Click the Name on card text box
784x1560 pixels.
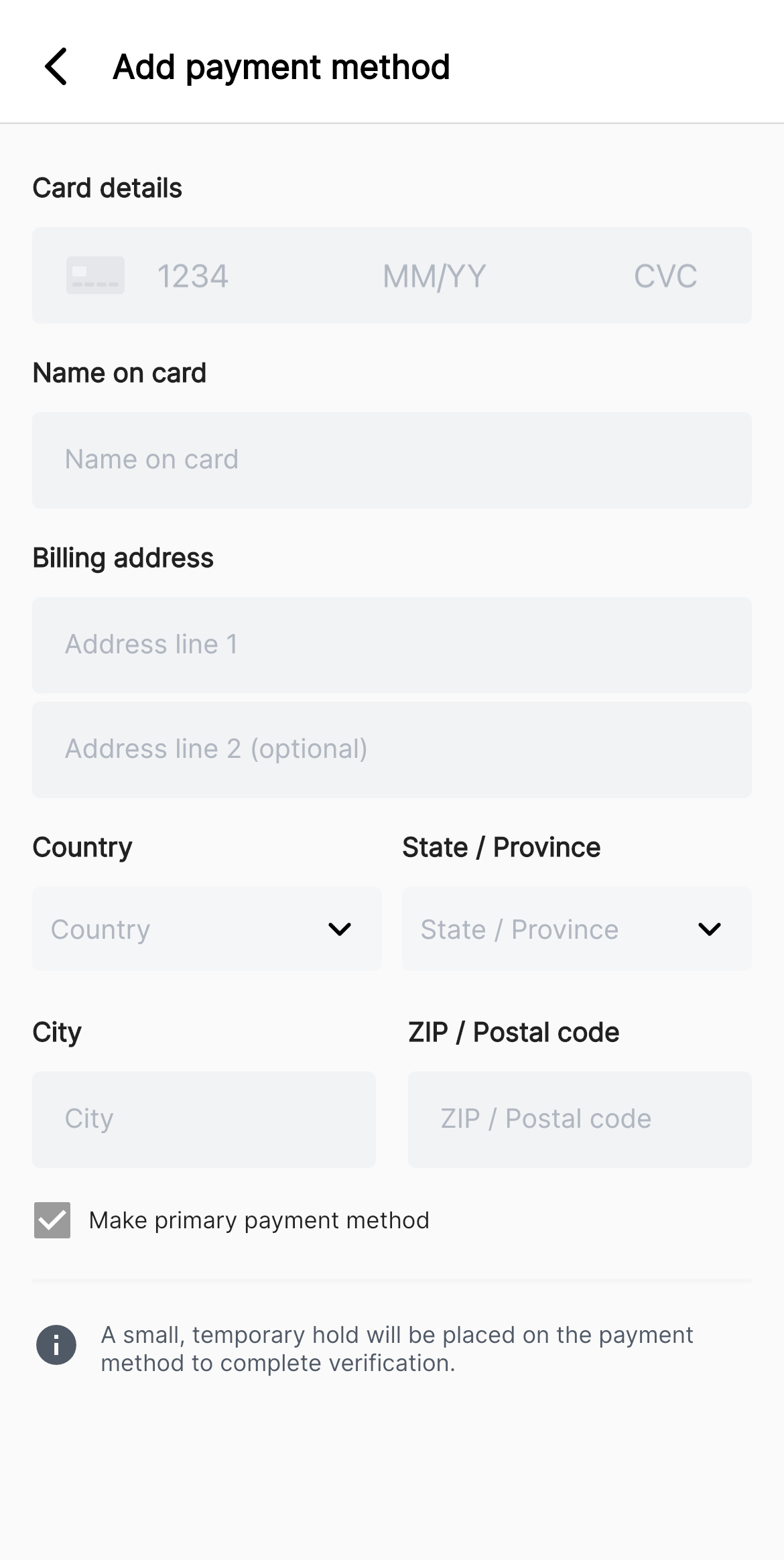392,460
